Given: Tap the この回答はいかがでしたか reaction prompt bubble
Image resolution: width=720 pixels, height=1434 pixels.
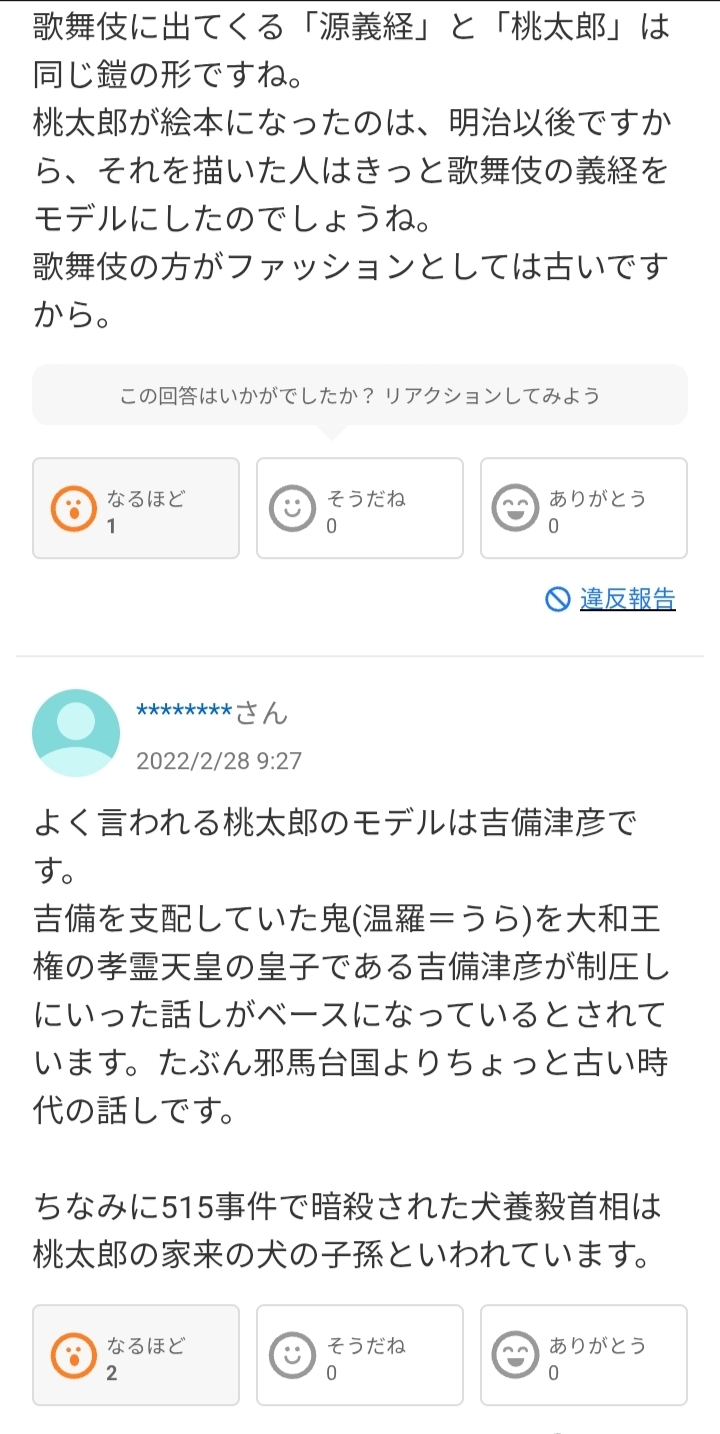Looking at the screenshot, I should click(360, 396).
